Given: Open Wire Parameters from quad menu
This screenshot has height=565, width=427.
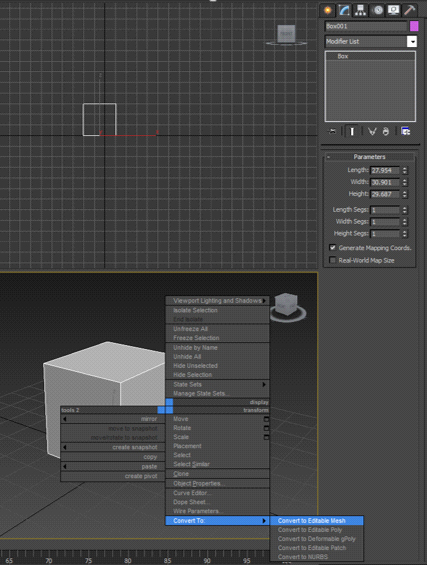Looking at the screenshot, I should tap(217, 511).
